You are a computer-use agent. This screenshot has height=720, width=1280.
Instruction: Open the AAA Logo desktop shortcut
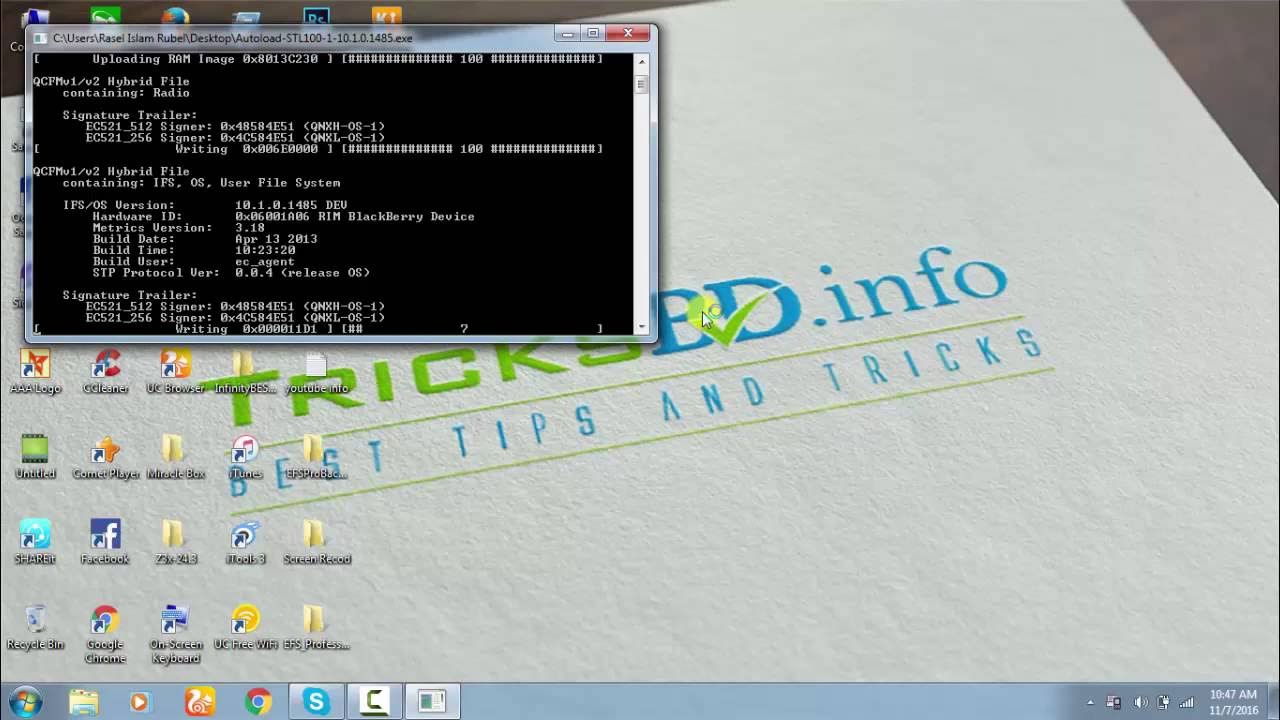click(35, 371)
